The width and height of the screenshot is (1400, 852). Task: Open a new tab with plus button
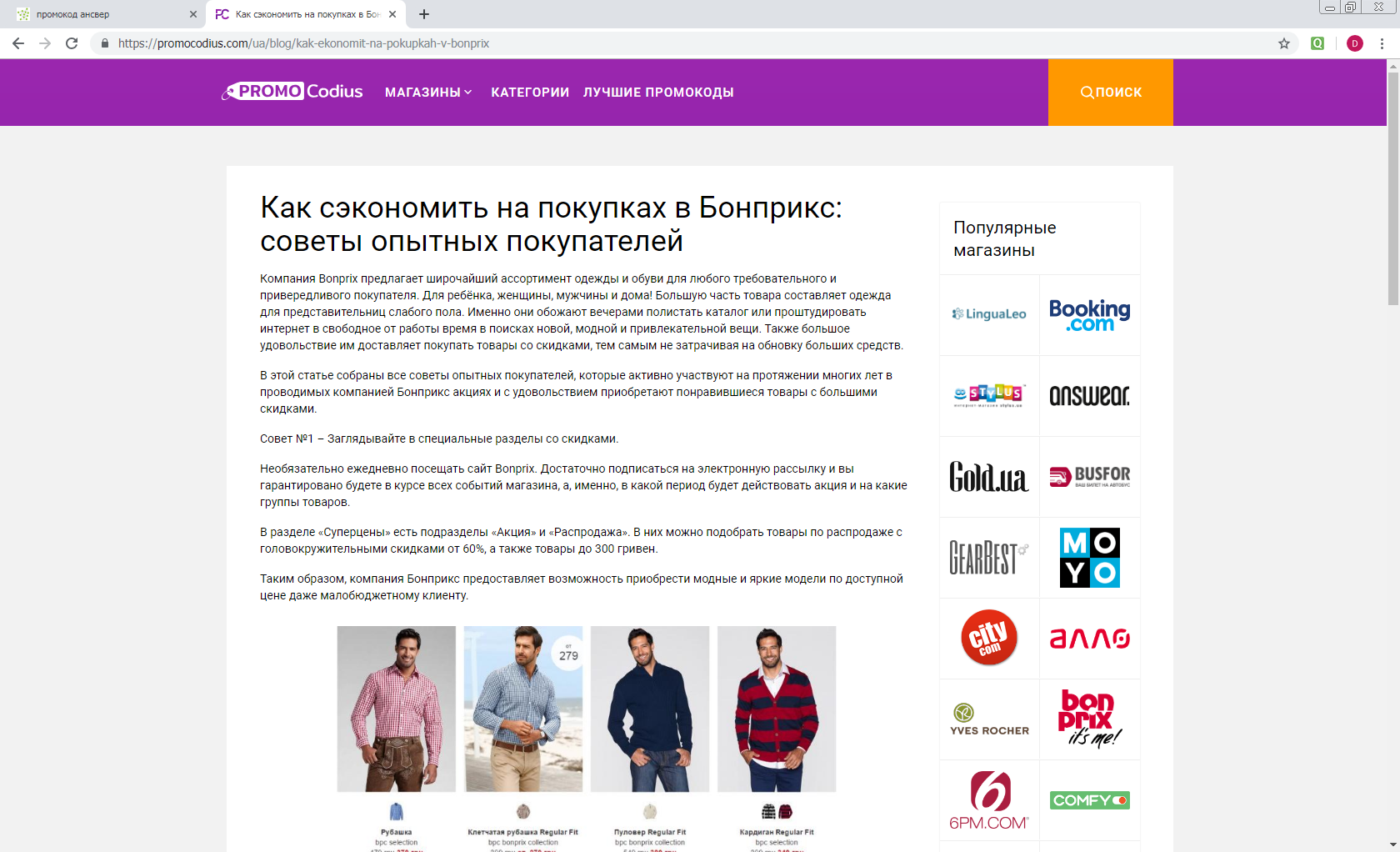tap(424, 14)
